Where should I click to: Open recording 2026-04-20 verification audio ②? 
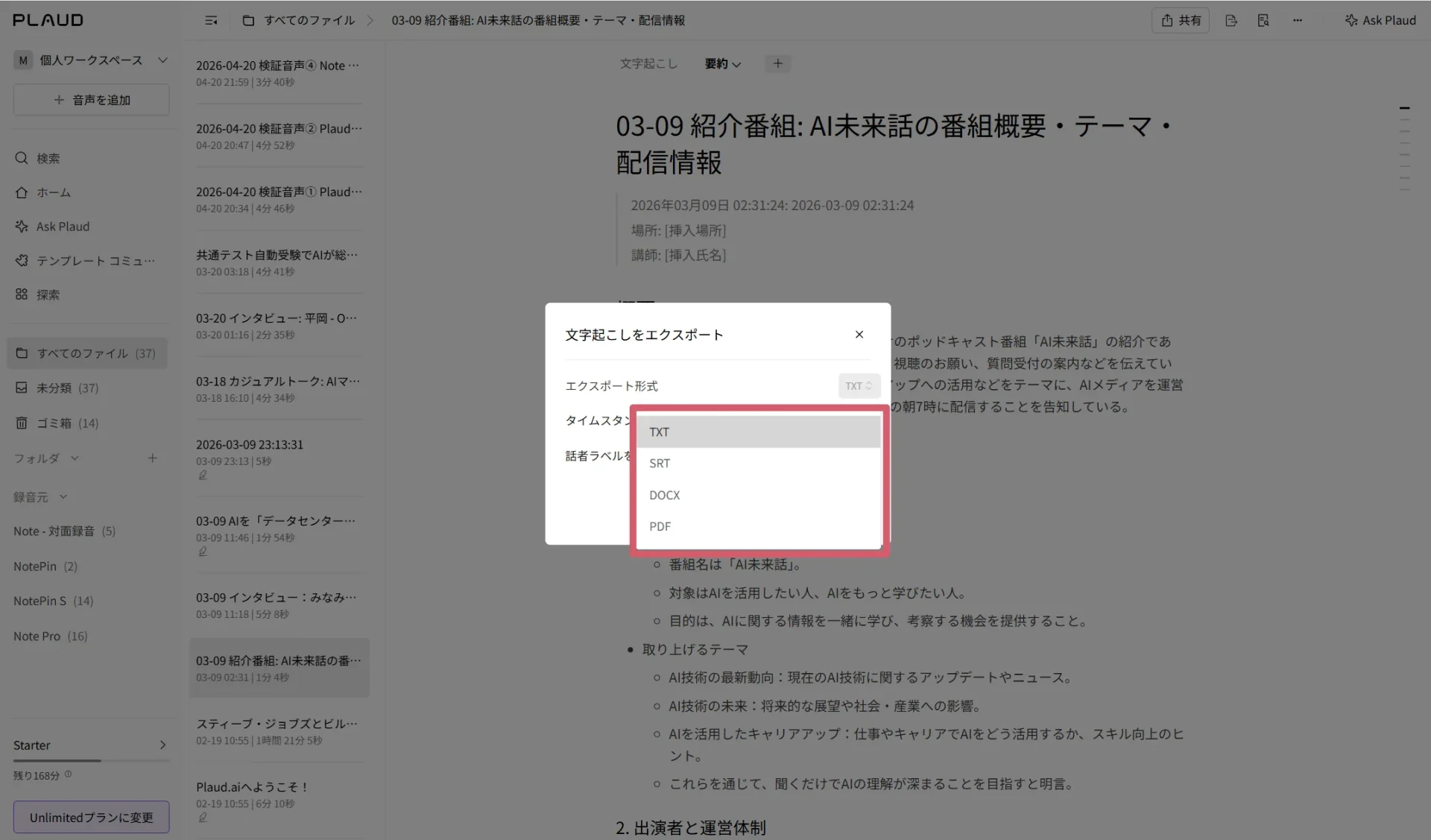click(279, 136)
